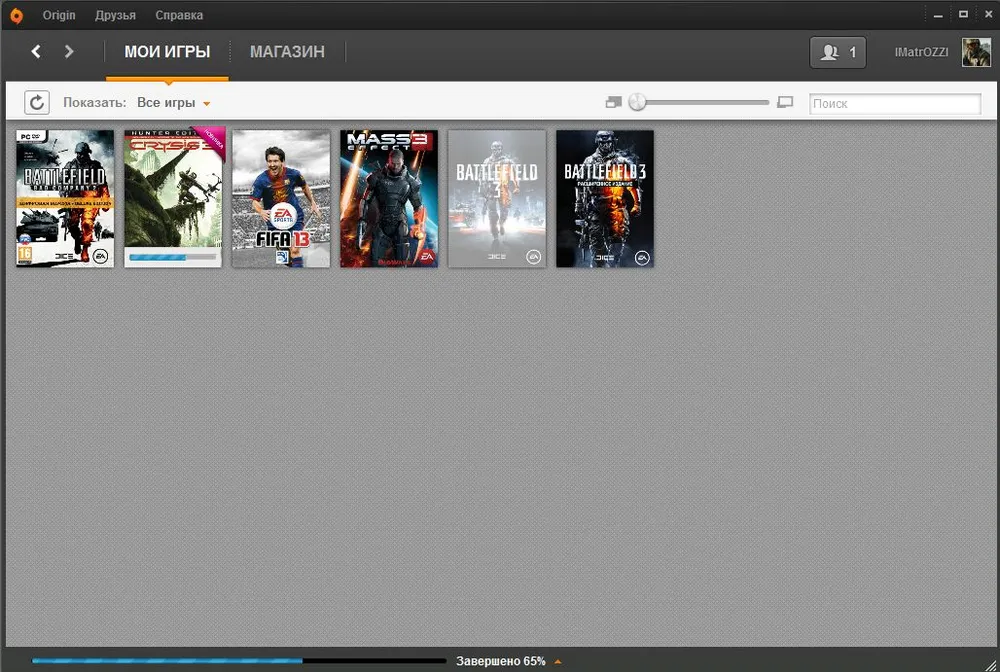Screen dimensions: 1000x672
Task: Open the Справка menu
Action: point(179,15)
